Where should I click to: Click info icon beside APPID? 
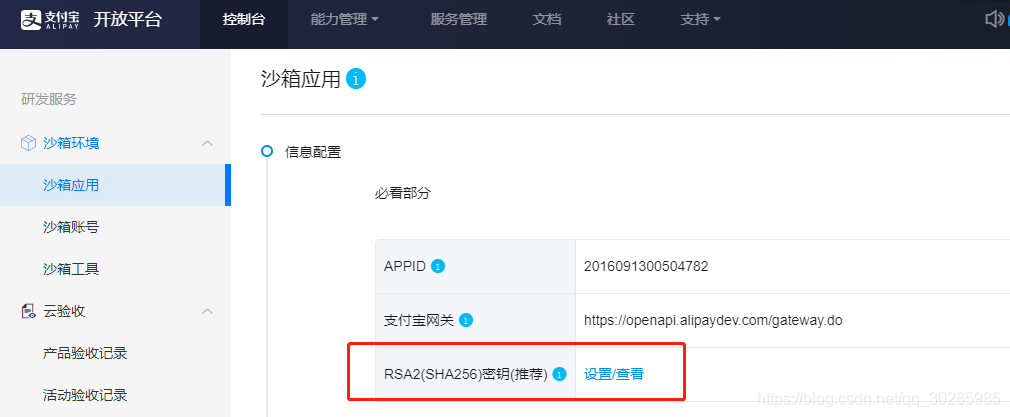click(438, 266)
